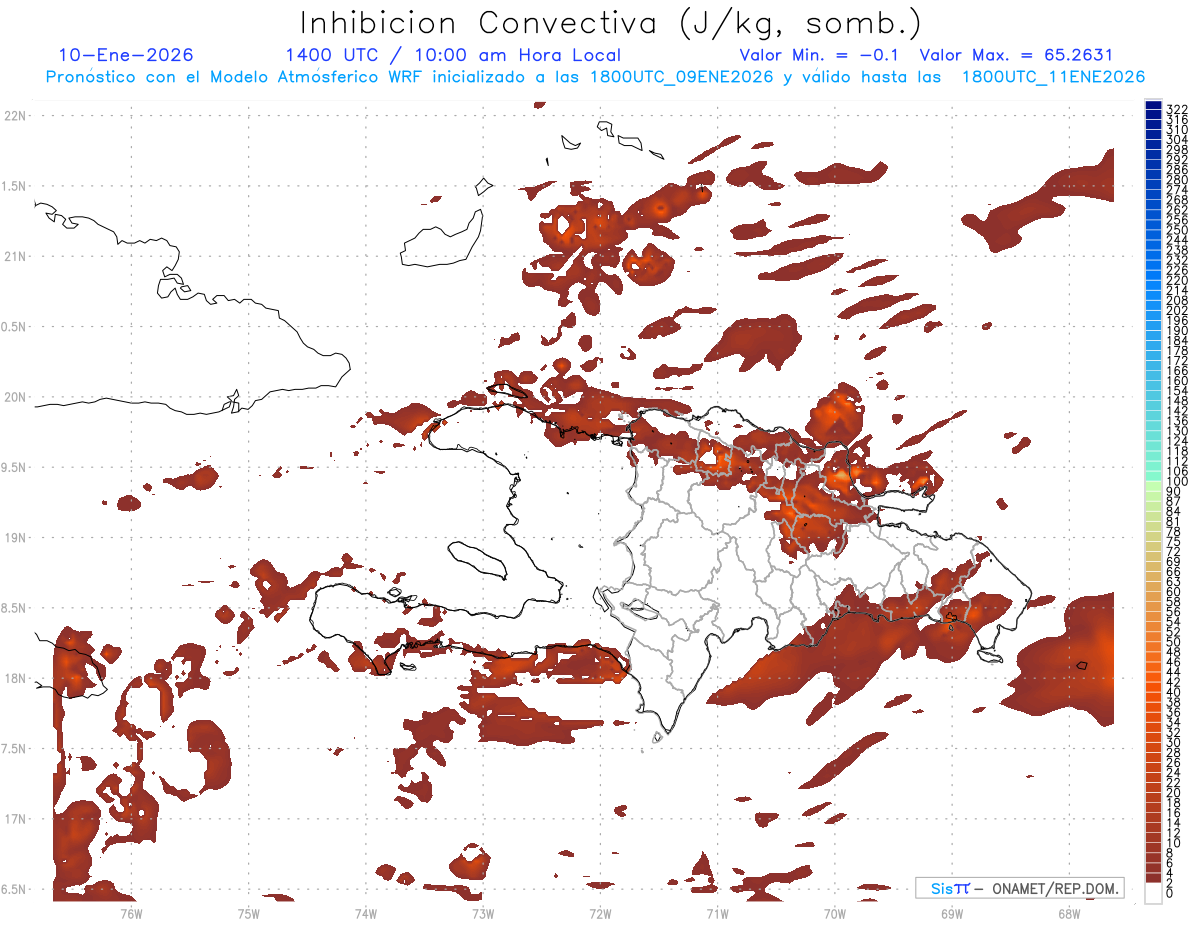1200x927 pixels.
Task: Click the '18N' latitude label
Action: [15, 678]
